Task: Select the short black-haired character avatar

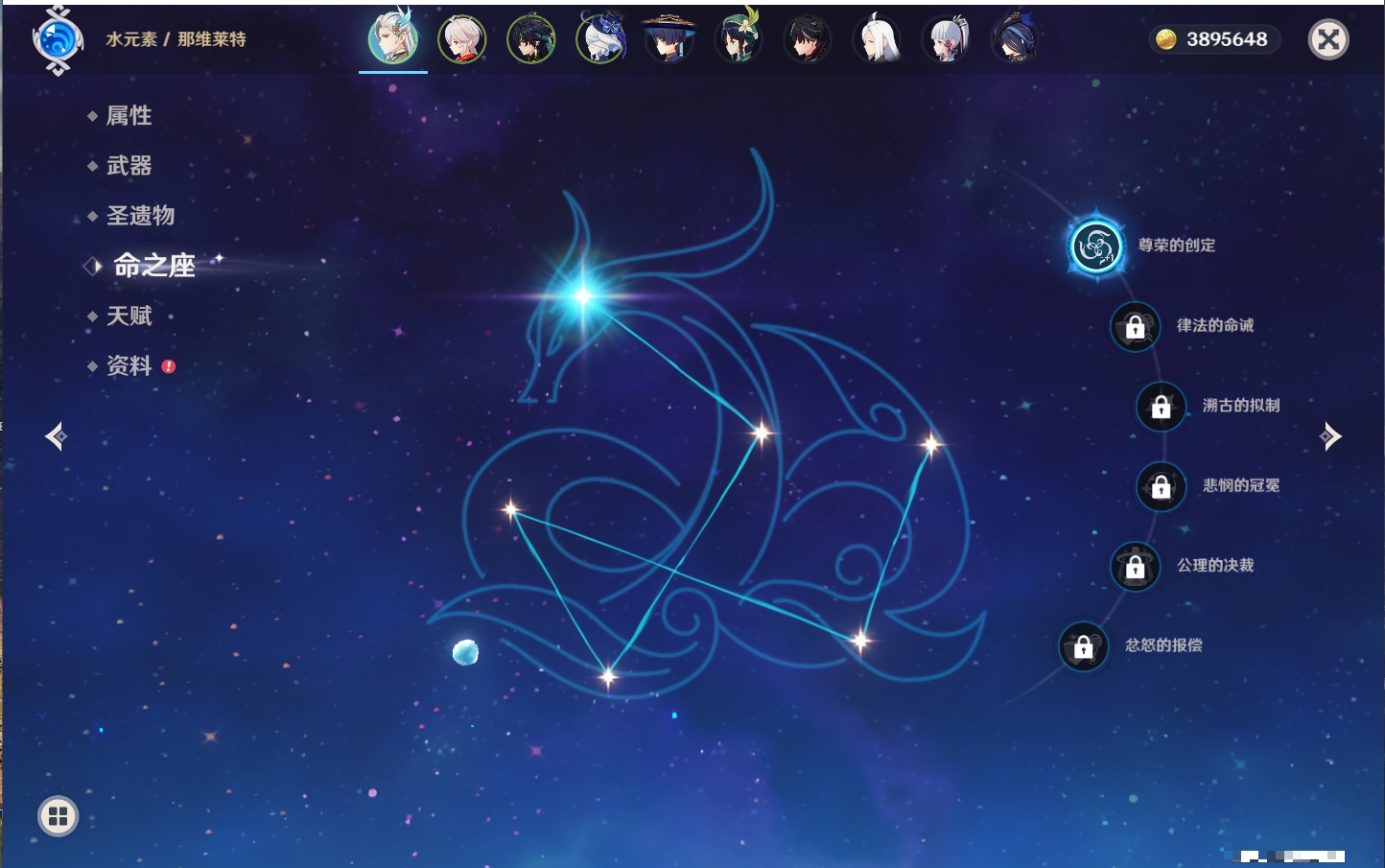Action: pos(808,39)
